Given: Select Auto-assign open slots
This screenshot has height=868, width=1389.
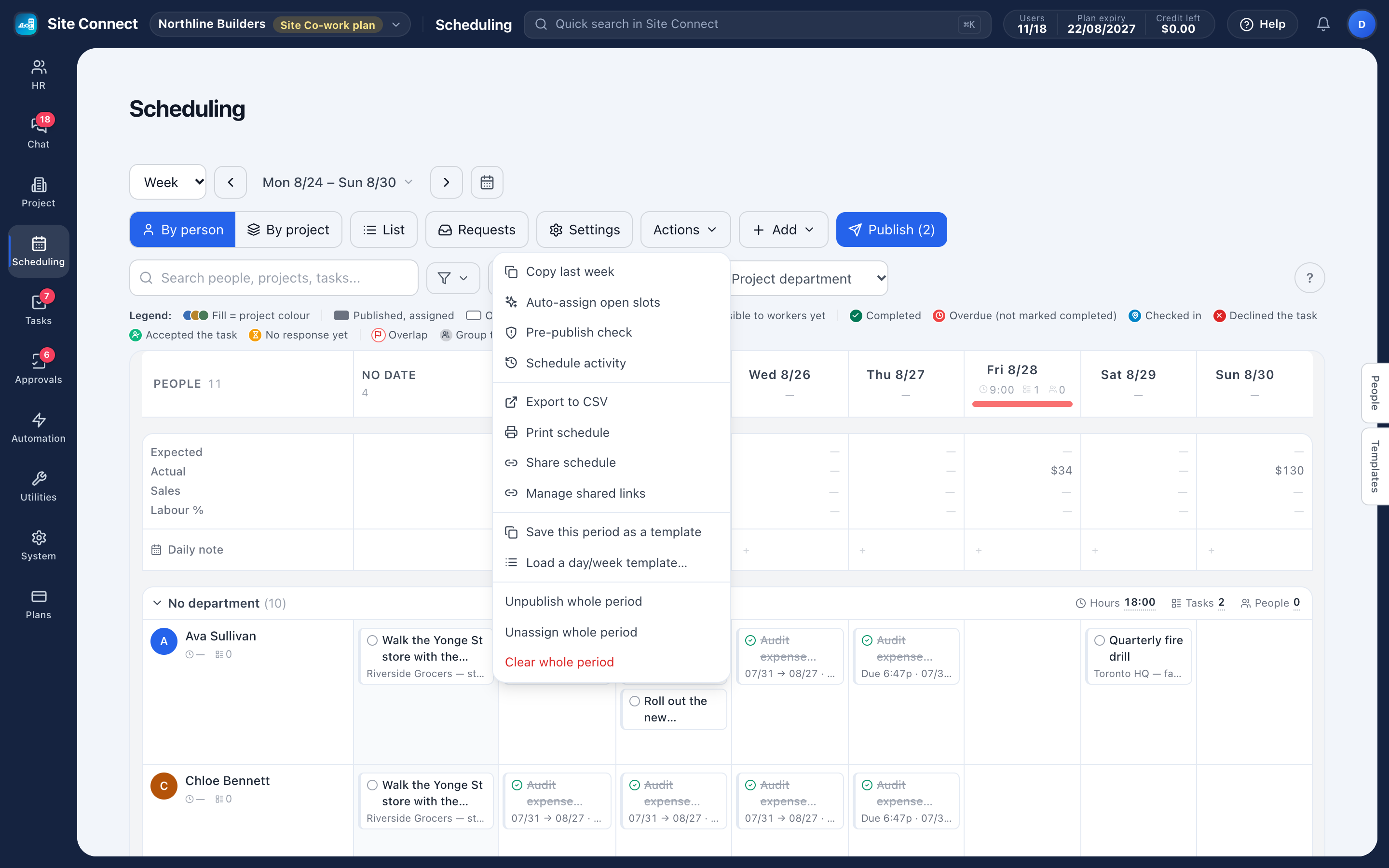Looking at the screenshot, I should [x=611, y=302].
